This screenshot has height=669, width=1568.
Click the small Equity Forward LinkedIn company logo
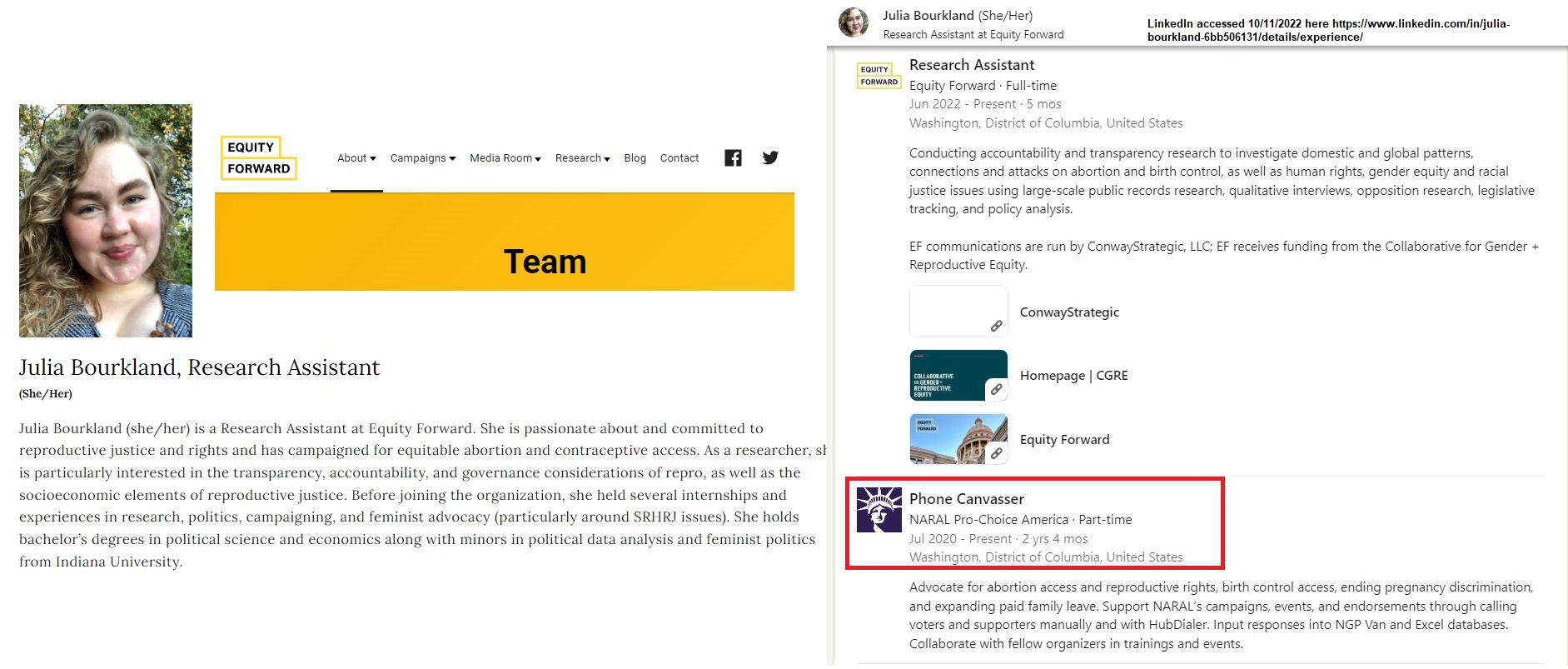pos(879,76)
